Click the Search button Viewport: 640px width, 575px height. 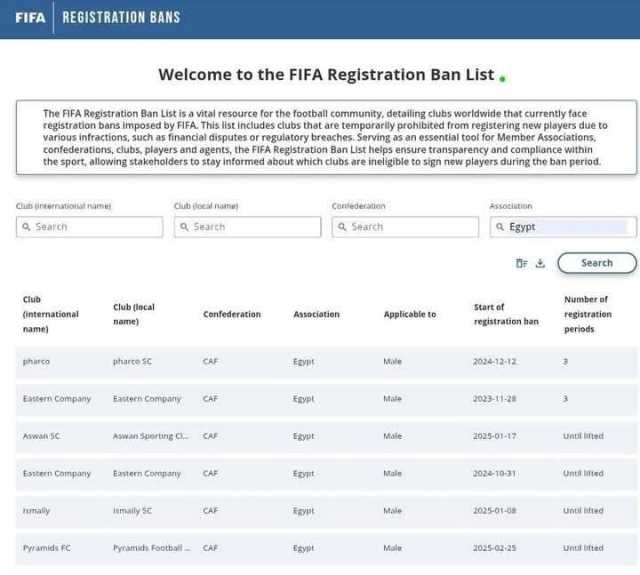(597, 263)
